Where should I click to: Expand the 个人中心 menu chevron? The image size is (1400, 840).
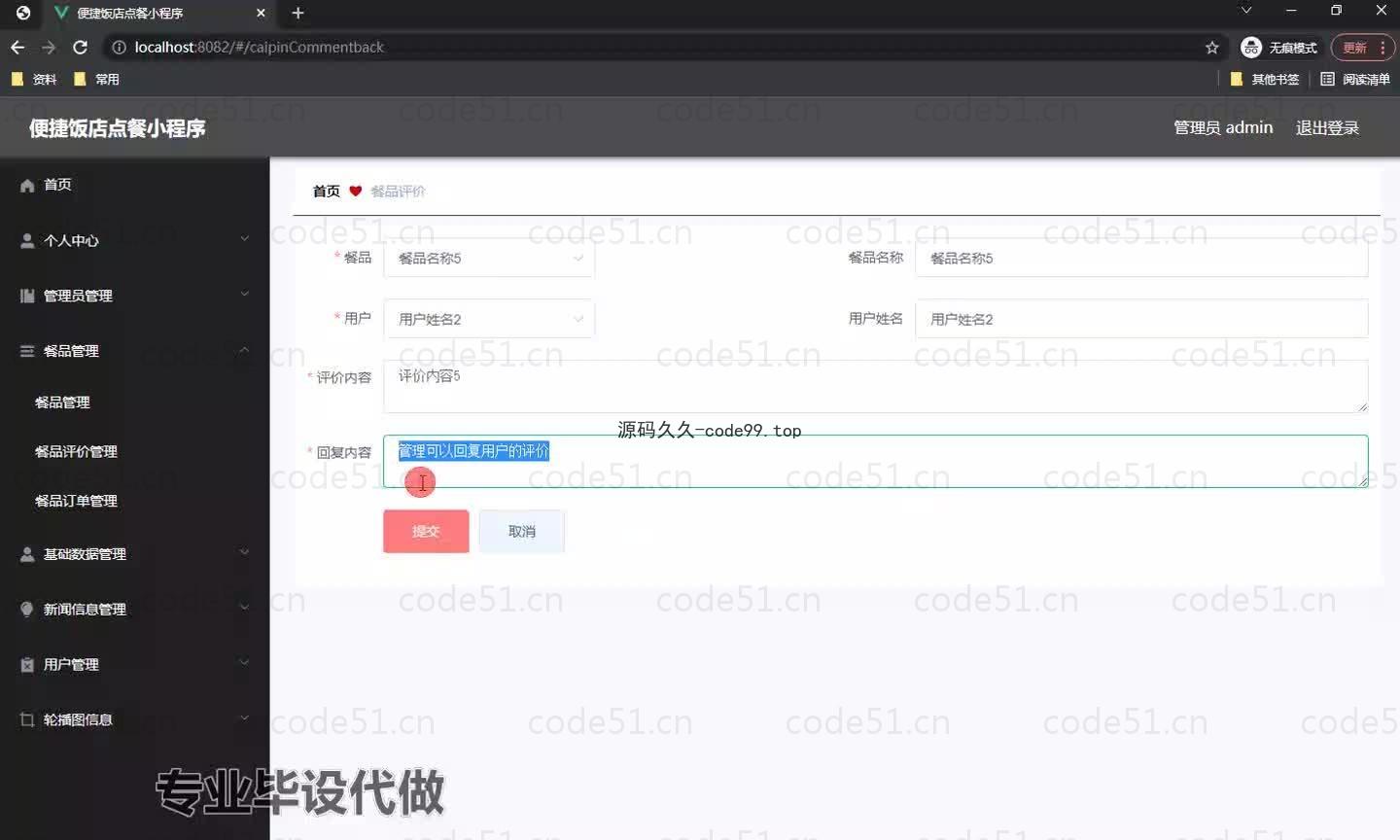[x=244, y=238]
